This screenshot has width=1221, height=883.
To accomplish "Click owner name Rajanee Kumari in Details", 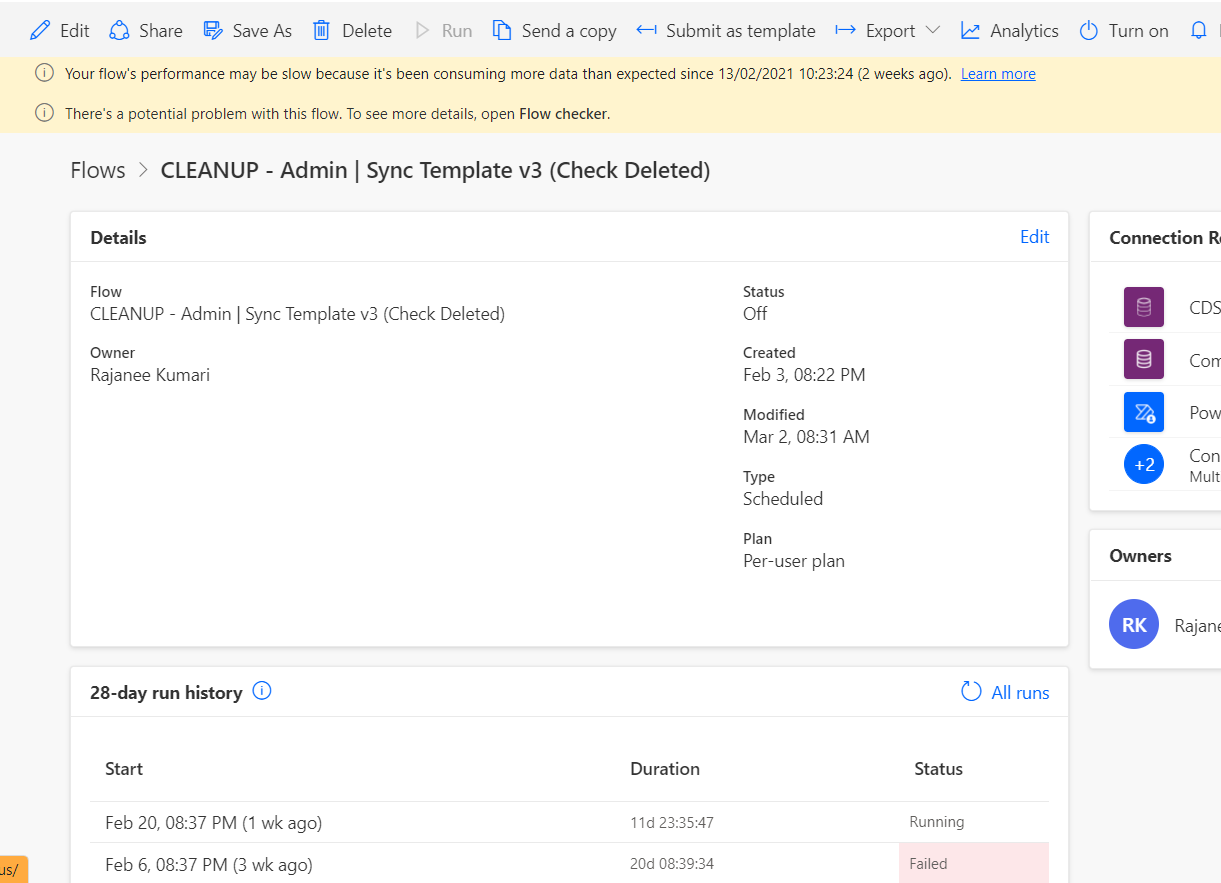I will click(x=150, y=375).
